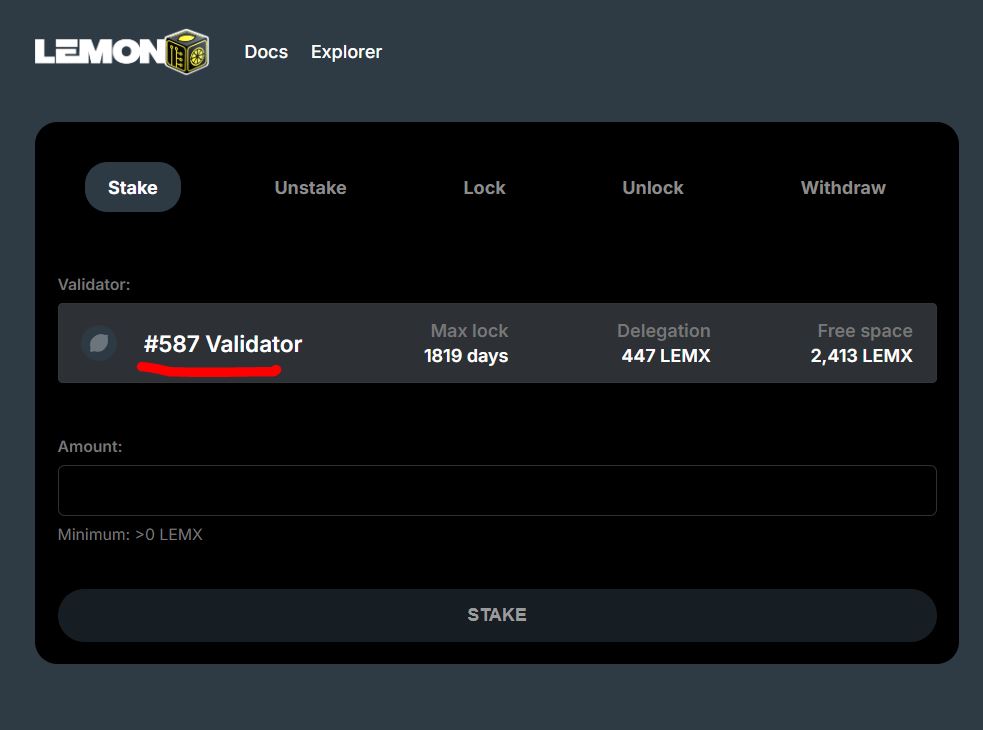The width and height of the screenshot is (983, 730).
Task: Switch to the Unstake tab
Action: coord(310,188)
